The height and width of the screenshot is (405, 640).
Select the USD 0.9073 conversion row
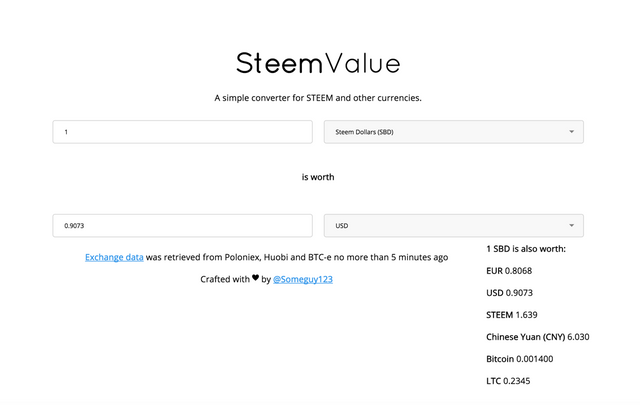pos(509,293)
